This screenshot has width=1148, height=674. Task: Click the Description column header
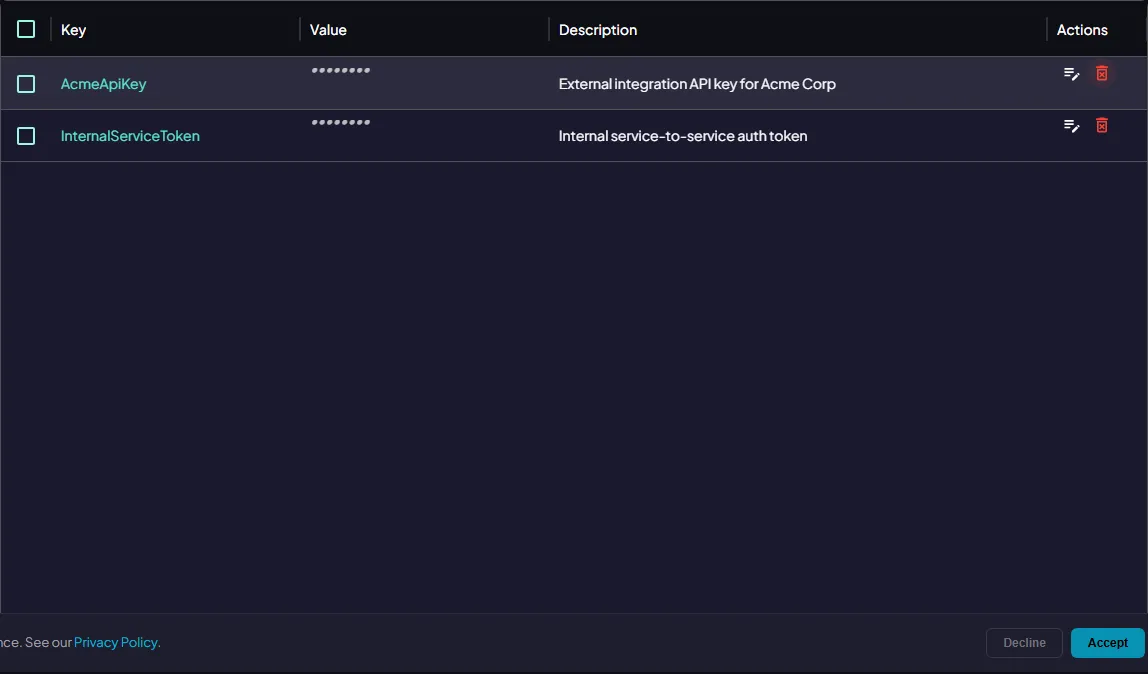coord(597,30)
